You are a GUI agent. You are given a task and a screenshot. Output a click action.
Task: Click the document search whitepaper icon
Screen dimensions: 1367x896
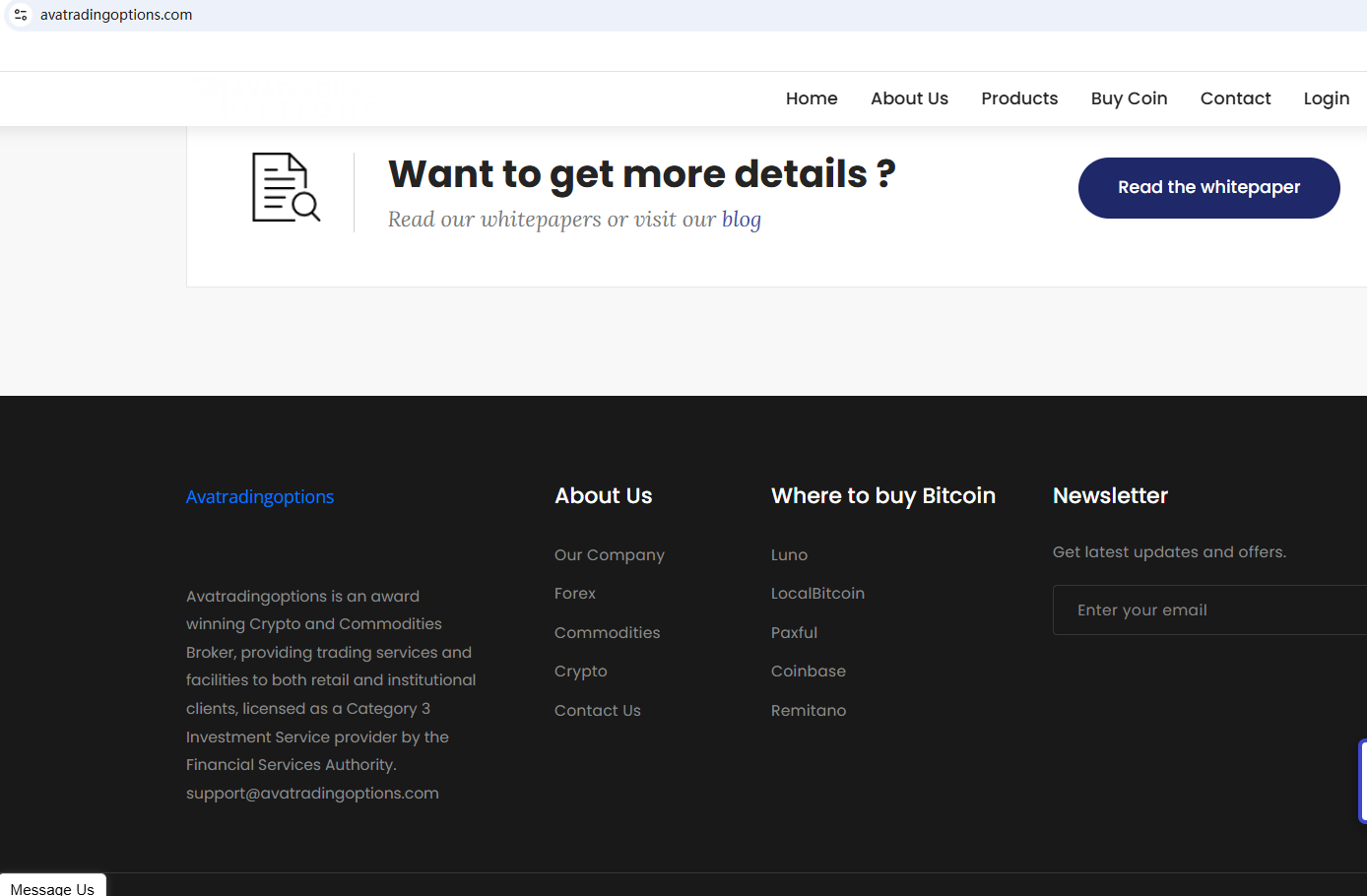pyautogui.click(x=286, y=187)
